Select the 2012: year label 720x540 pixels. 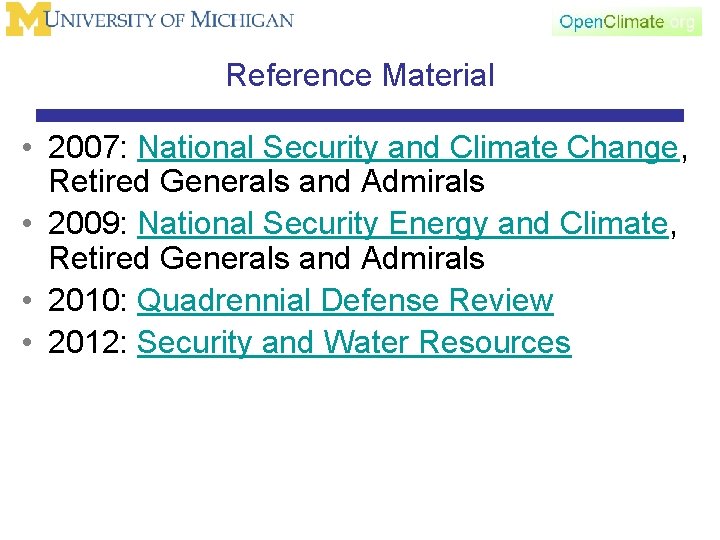click(x=89, y=343)
